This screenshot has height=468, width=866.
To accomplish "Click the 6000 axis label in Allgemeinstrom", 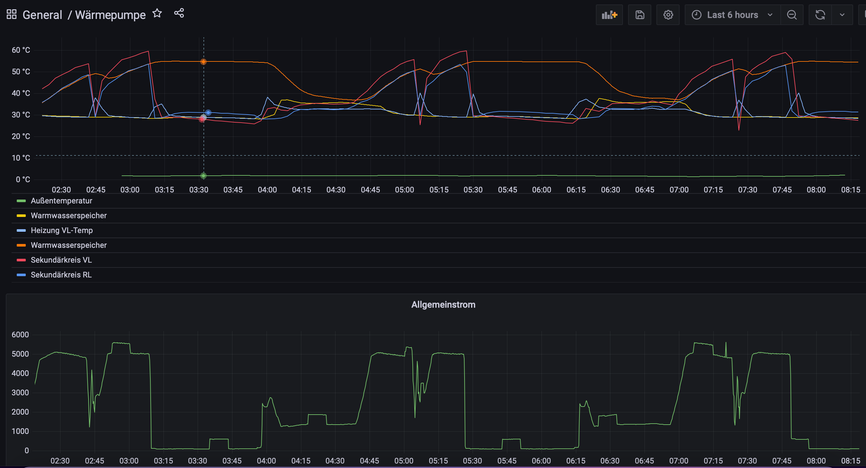I will click(20, 335).
